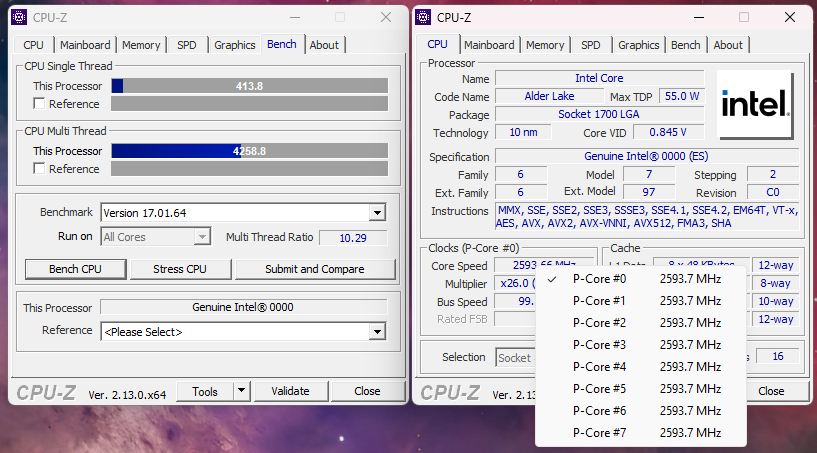Click This Processor field Genuine Intel 0000
Image resolution: width=817 pixels, height=453 pixels.
tap(243, 307)
